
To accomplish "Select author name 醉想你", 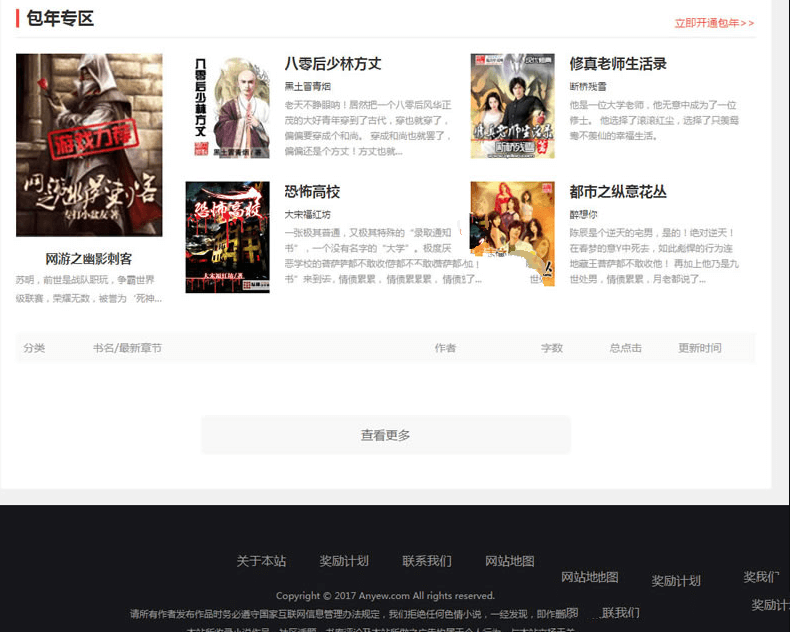I will (583, 215).
